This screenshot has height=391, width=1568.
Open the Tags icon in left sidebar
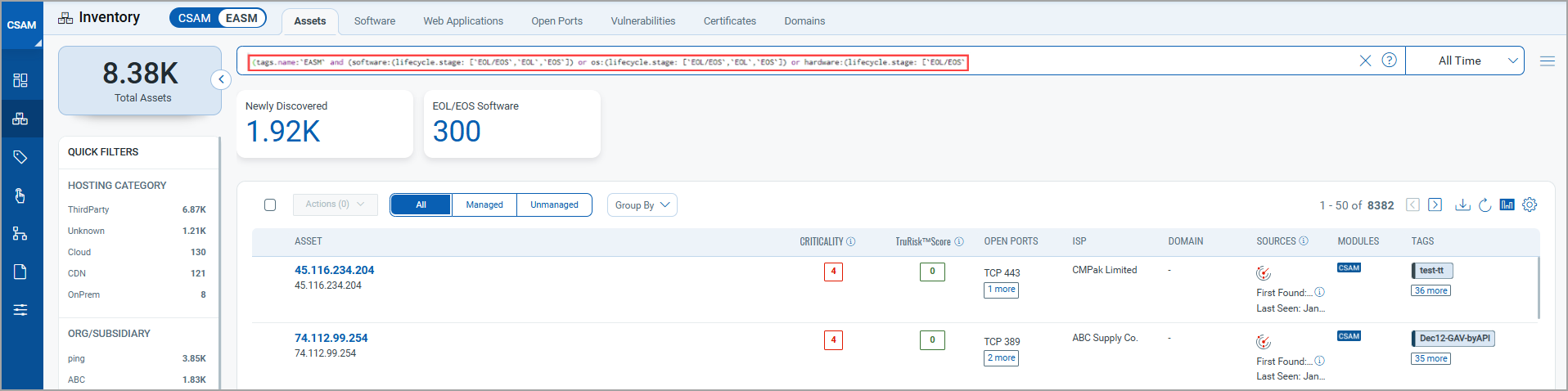(20, 157)
